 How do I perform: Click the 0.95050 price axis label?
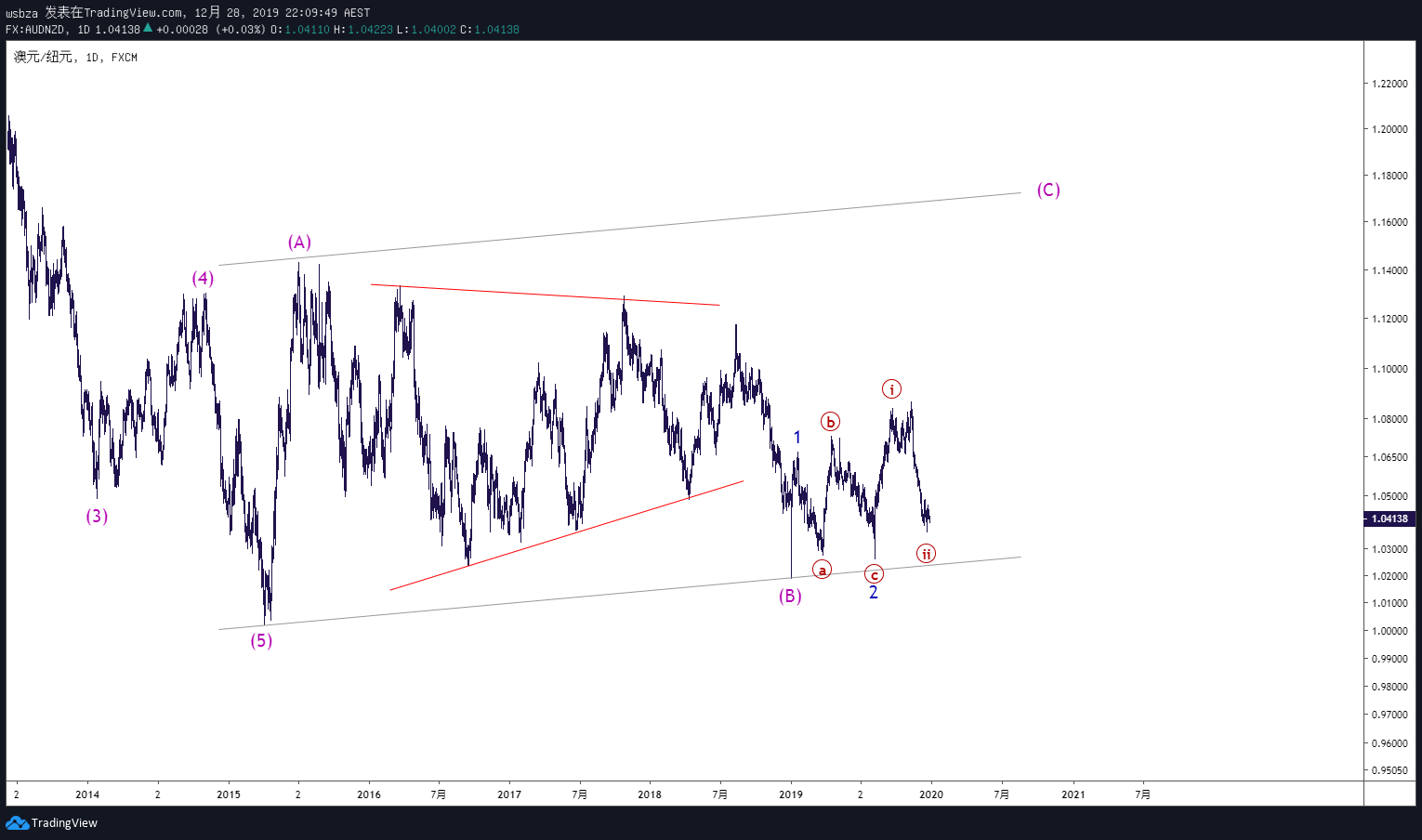tap(1389, 770)
